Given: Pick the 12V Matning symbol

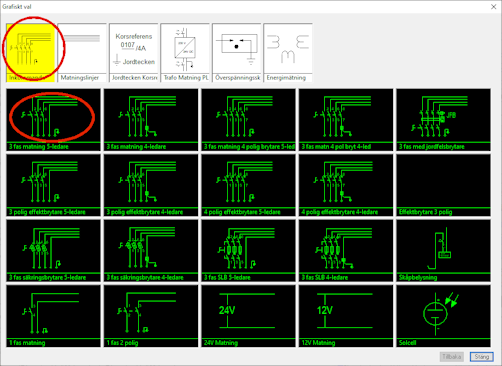Looking at the screenshot, I should click(346, 316).
